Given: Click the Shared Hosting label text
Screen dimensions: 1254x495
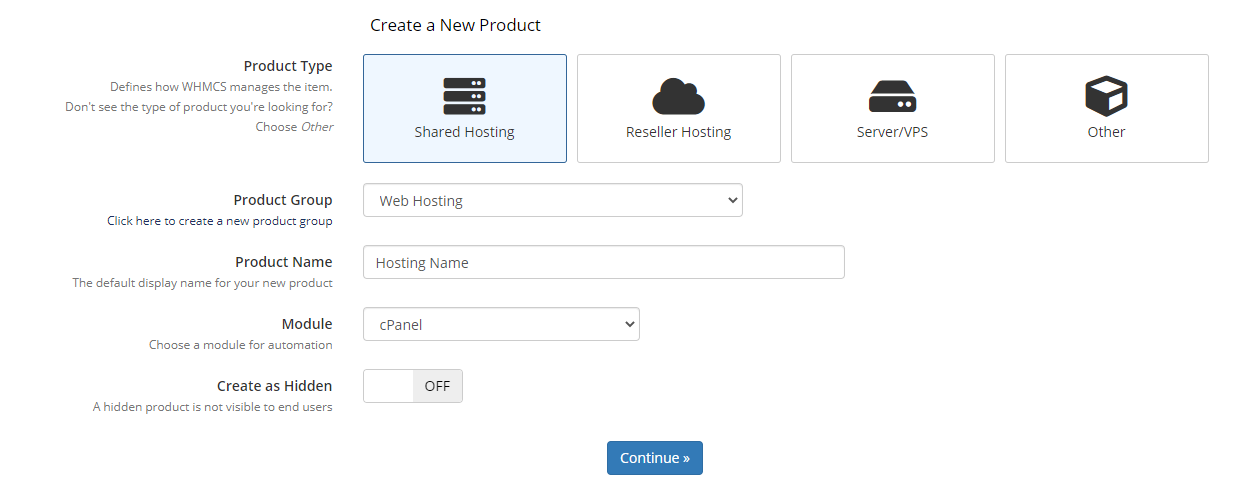Looking at the screenshot, I should (x=465, y=132).
